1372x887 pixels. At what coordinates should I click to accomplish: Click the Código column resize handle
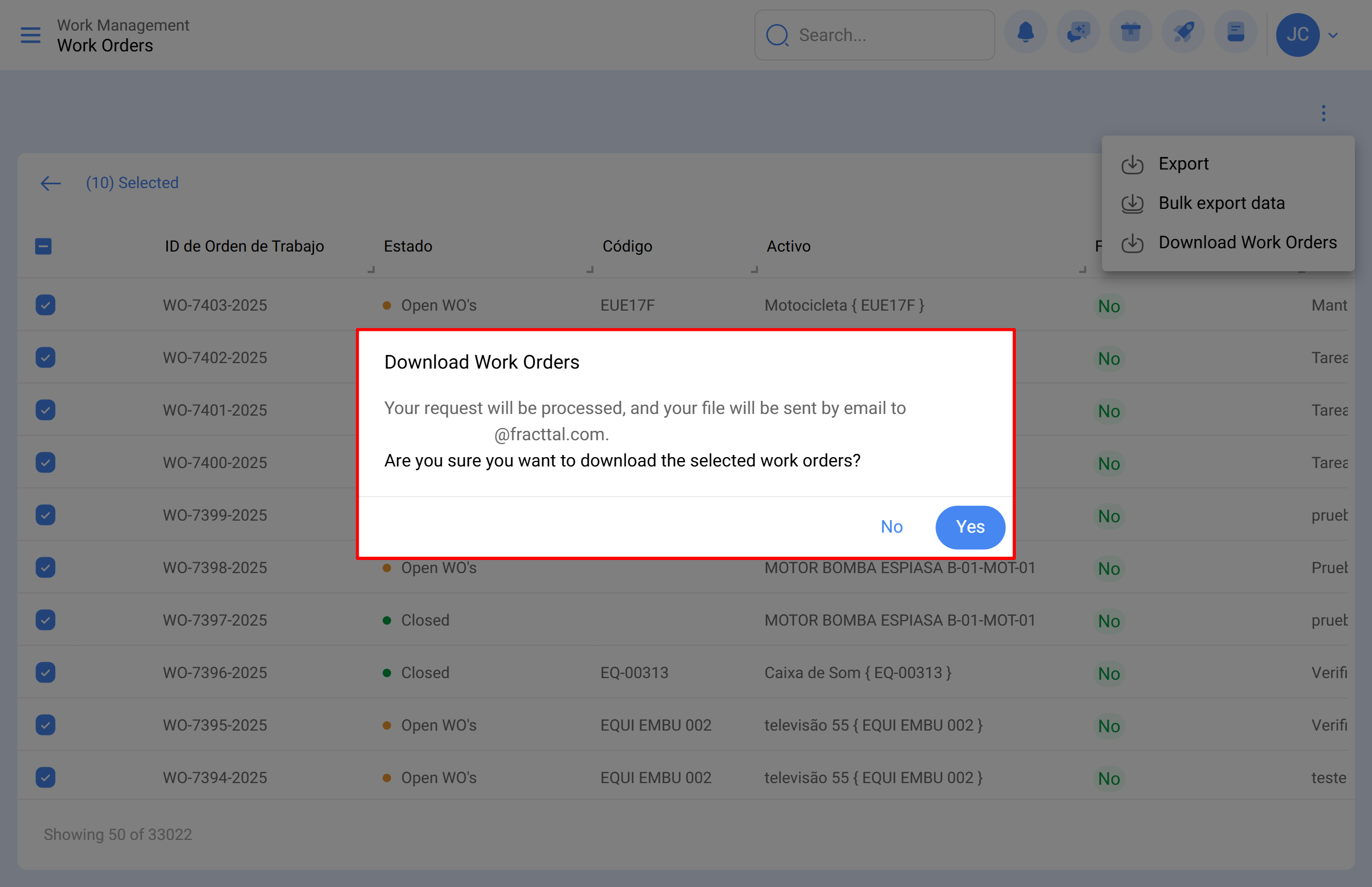754,270
